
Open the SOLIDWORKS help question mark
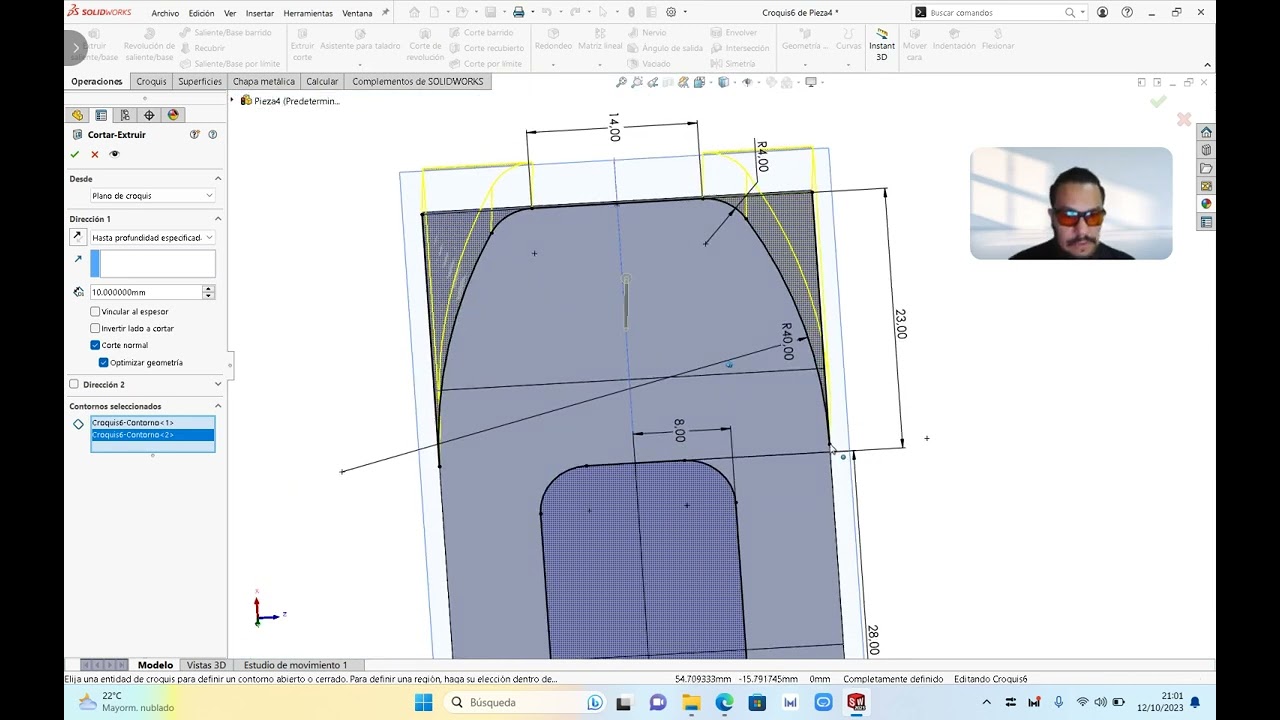pos(1127,12)
